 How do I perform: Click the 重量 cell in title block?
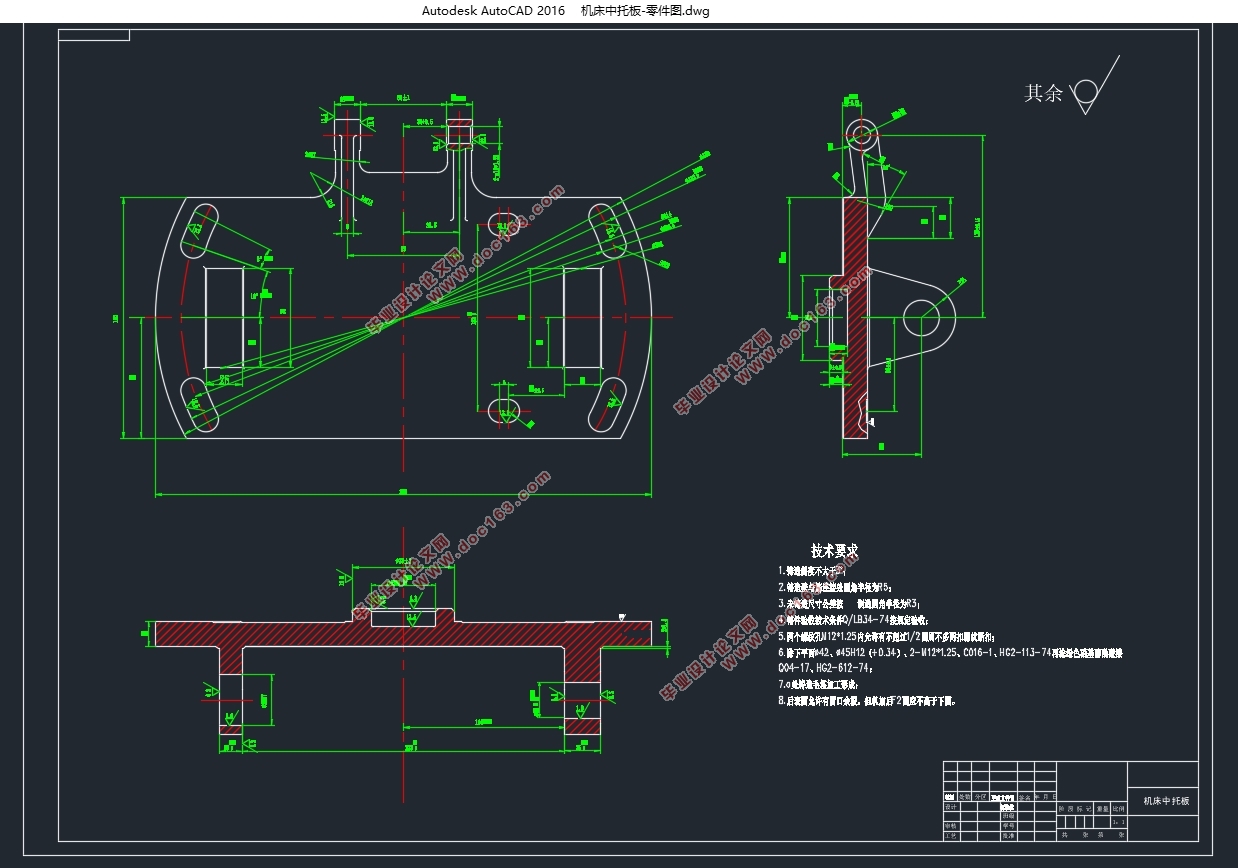[1102, 809]
